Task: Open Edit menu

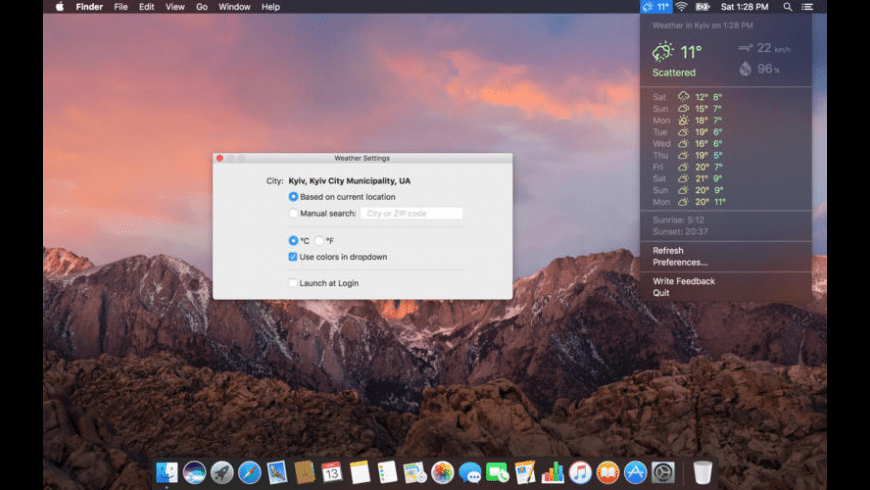Action: point(146,7)
